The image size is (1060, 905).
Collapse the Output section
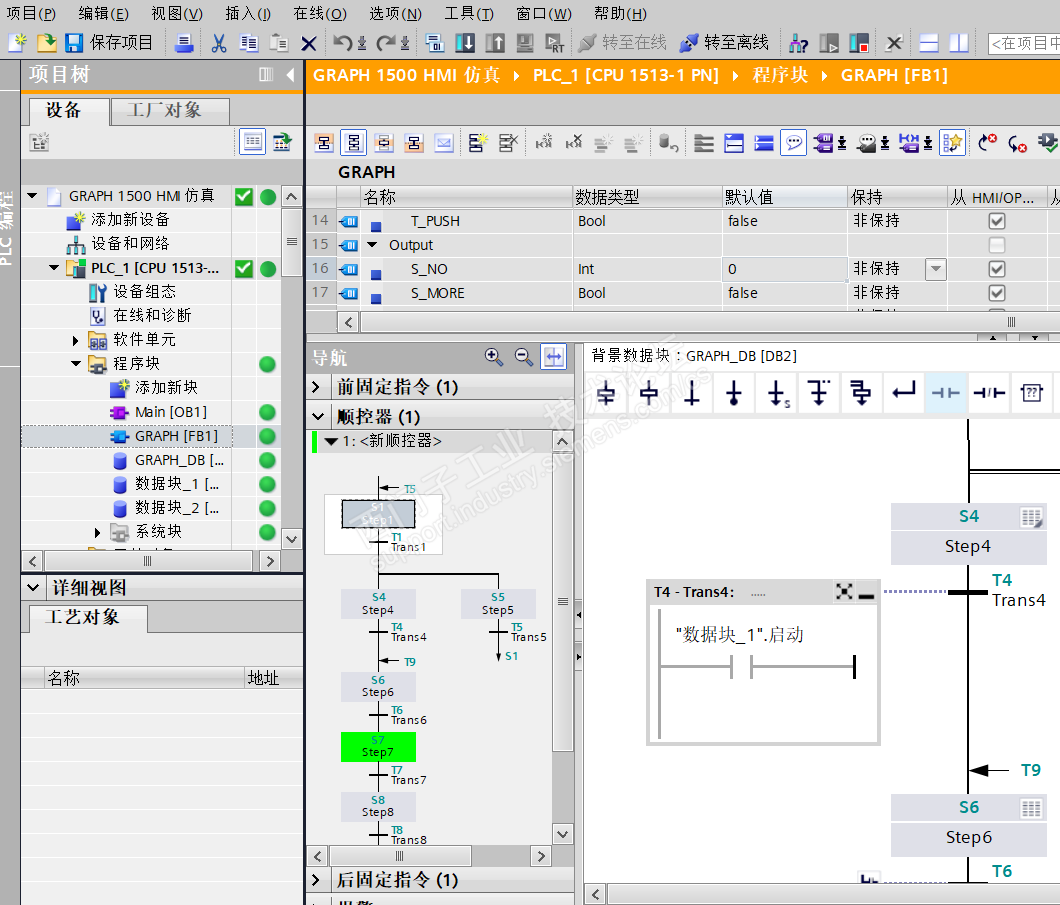pyautogui.click(x=372, y=245)
